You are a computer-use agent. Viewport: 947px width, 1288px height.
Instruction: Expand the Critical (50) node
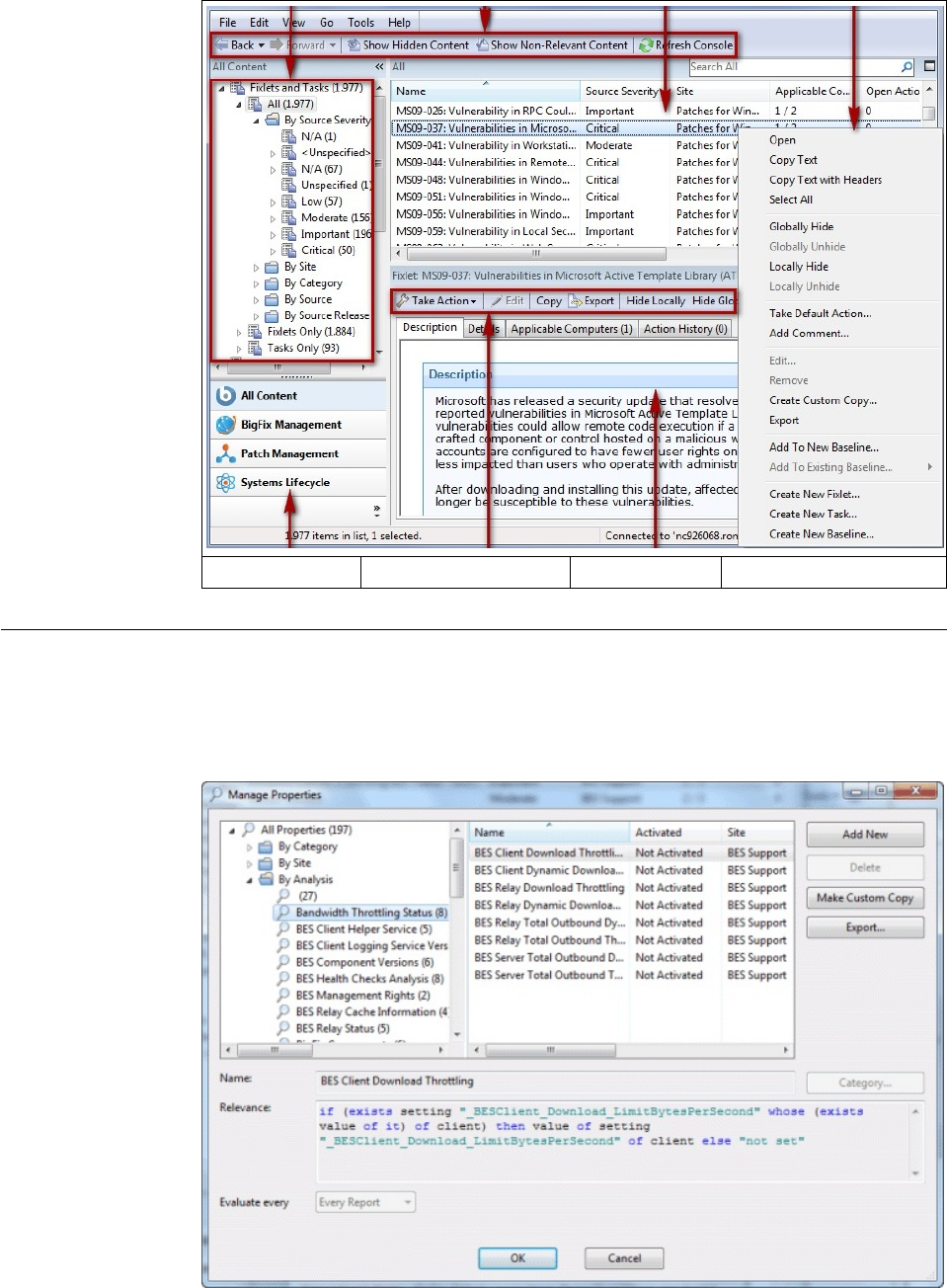pyautogui.click(x=273, y=251)
